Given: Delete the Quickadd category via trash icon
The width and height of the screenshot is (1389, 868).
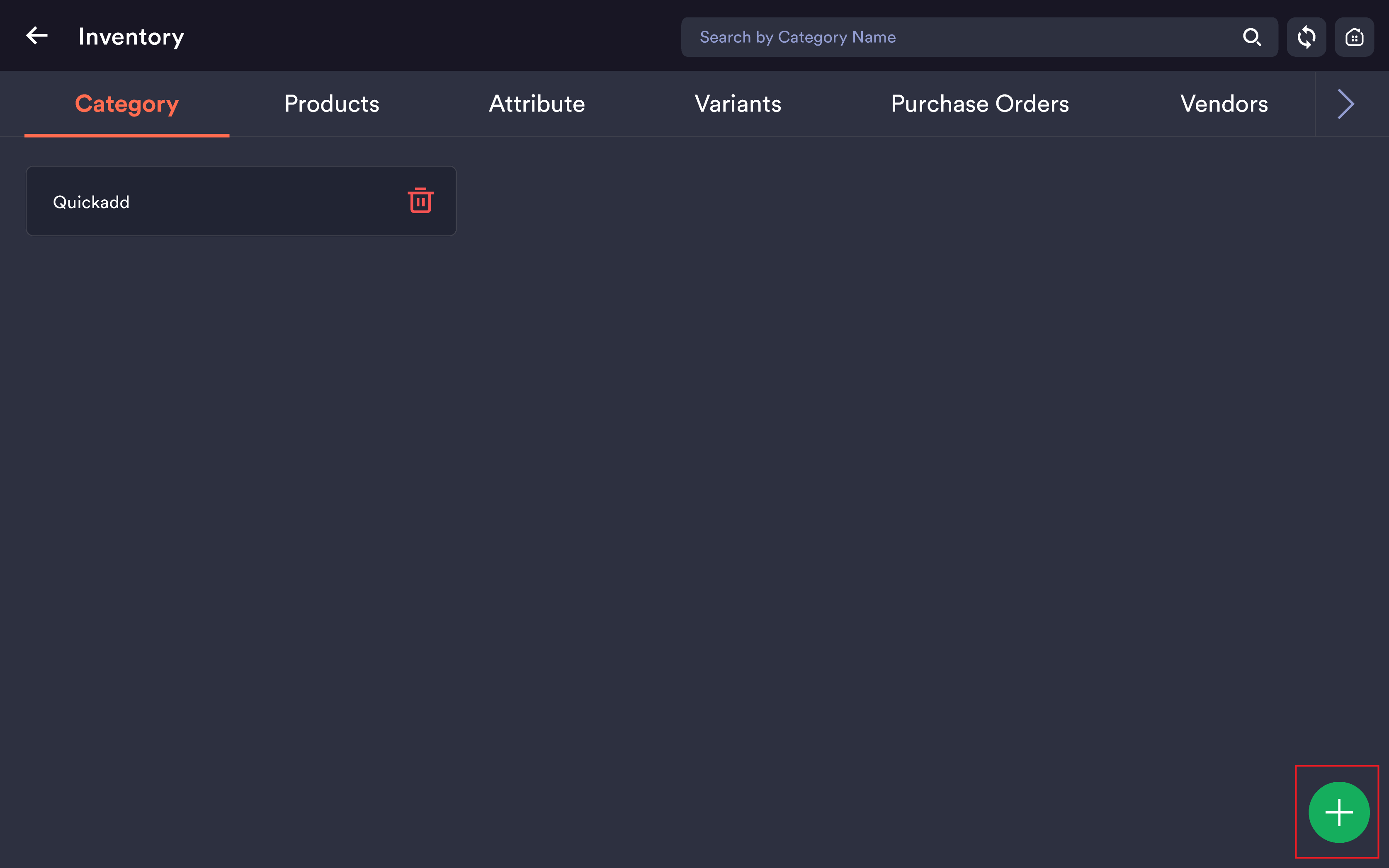Looking at the screenshot, I should pos(420,200).
